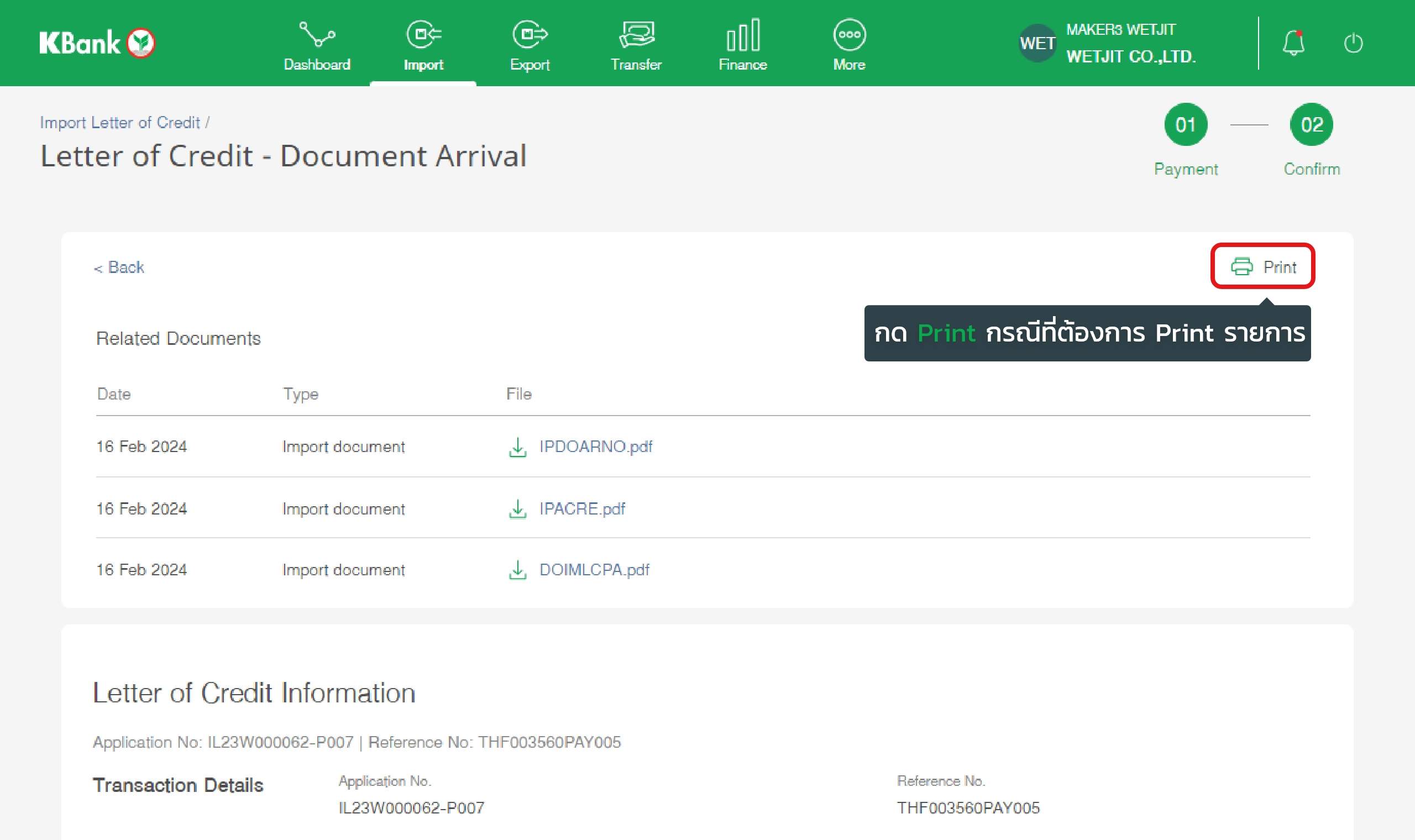Open the More options icon
Viewport: 1415px width, 840px height.
[x=849, y=35]
